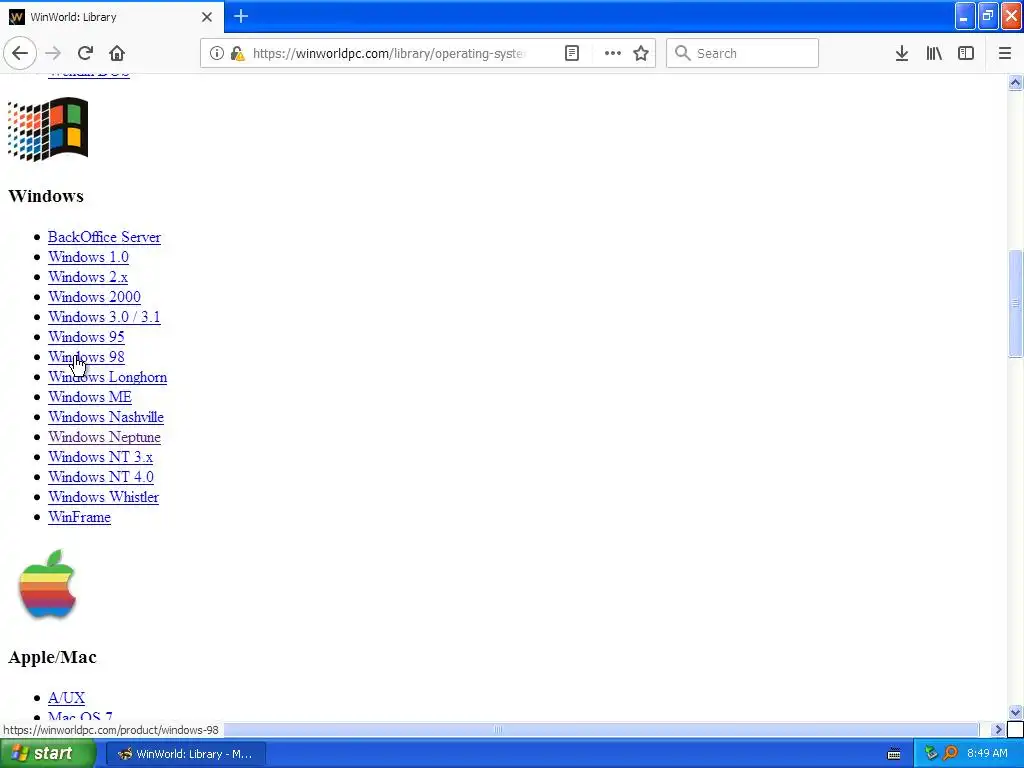Click the Windows flag logo image
The image size is (1024, 768).
(48, 129)
